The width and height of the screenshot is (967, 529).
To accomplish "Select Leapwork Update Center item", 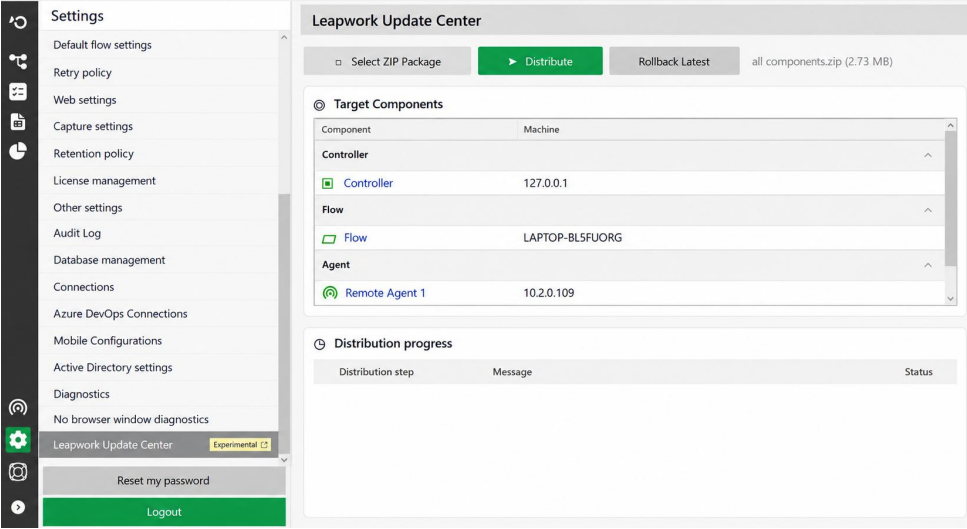I will pos(158,445).
